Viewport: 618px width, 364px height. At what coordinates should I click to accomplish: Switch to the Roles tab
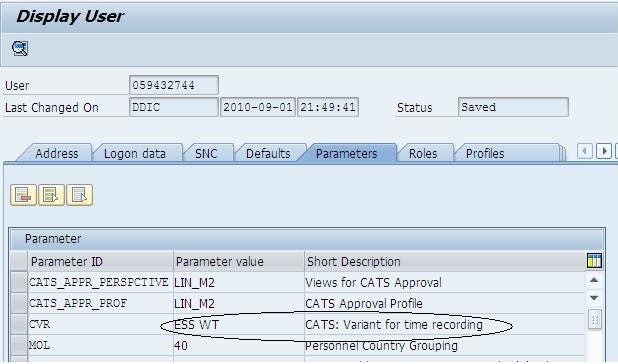click(x=423, y=153)
